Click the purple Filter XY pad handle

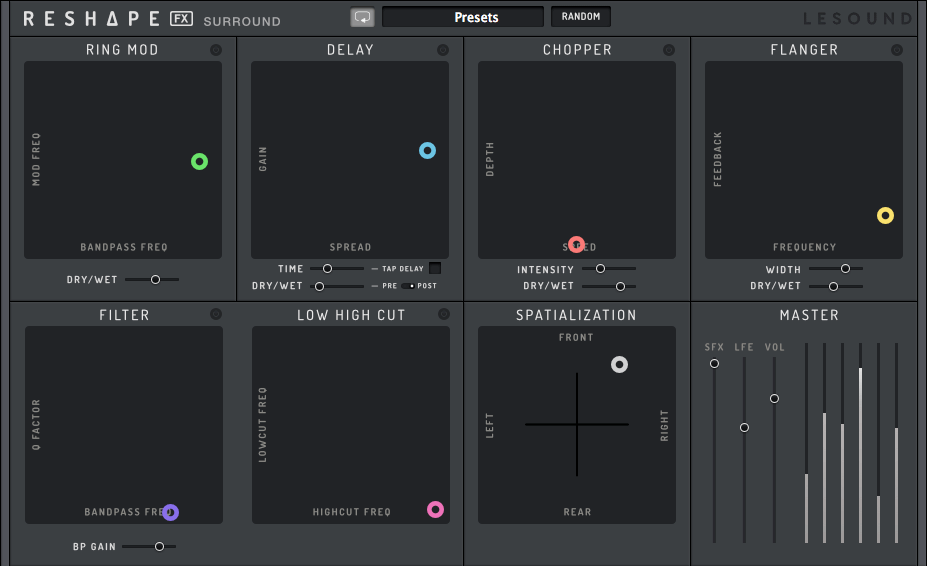[x=170, y=512]
